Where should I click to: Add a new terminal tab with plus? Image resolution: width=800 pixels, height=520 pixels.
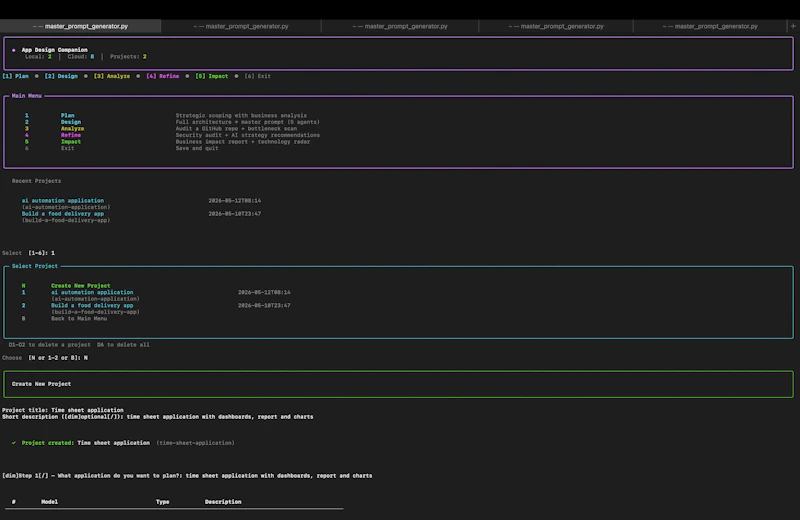click(793, 26)
